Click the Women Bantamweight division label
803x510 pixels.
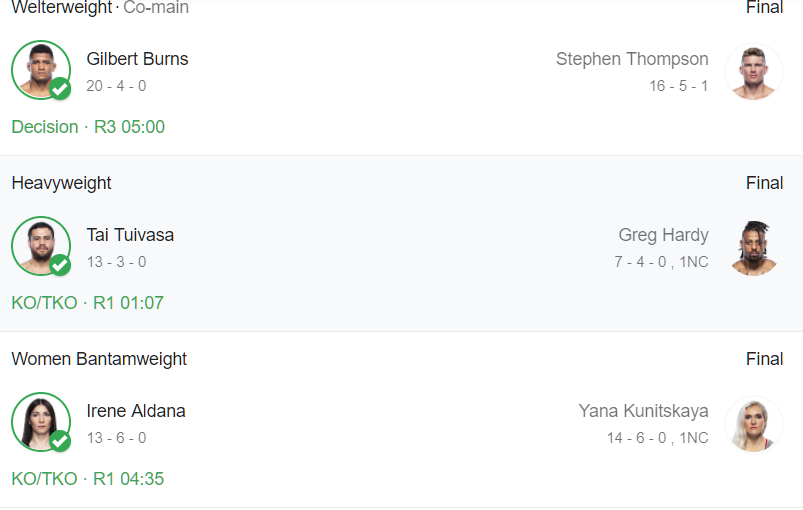tap(99, 359)
